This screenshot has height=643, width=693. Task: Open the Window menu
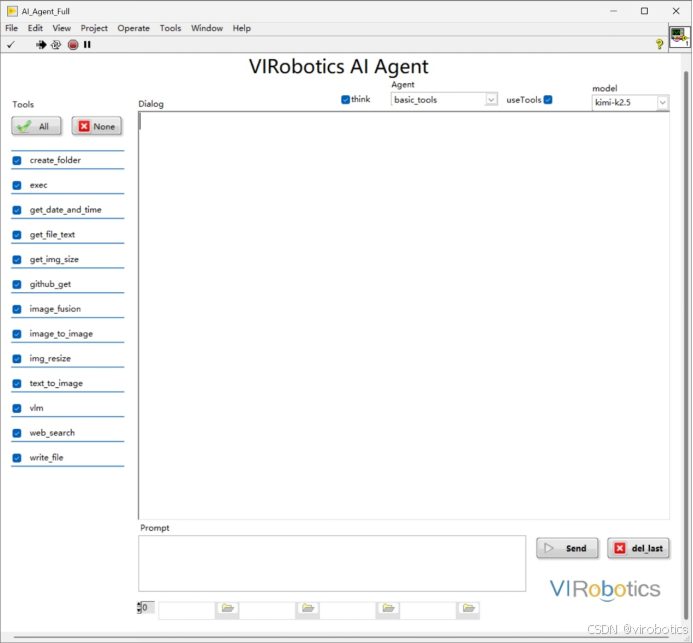pyautogui.click(x=207, y=28)
